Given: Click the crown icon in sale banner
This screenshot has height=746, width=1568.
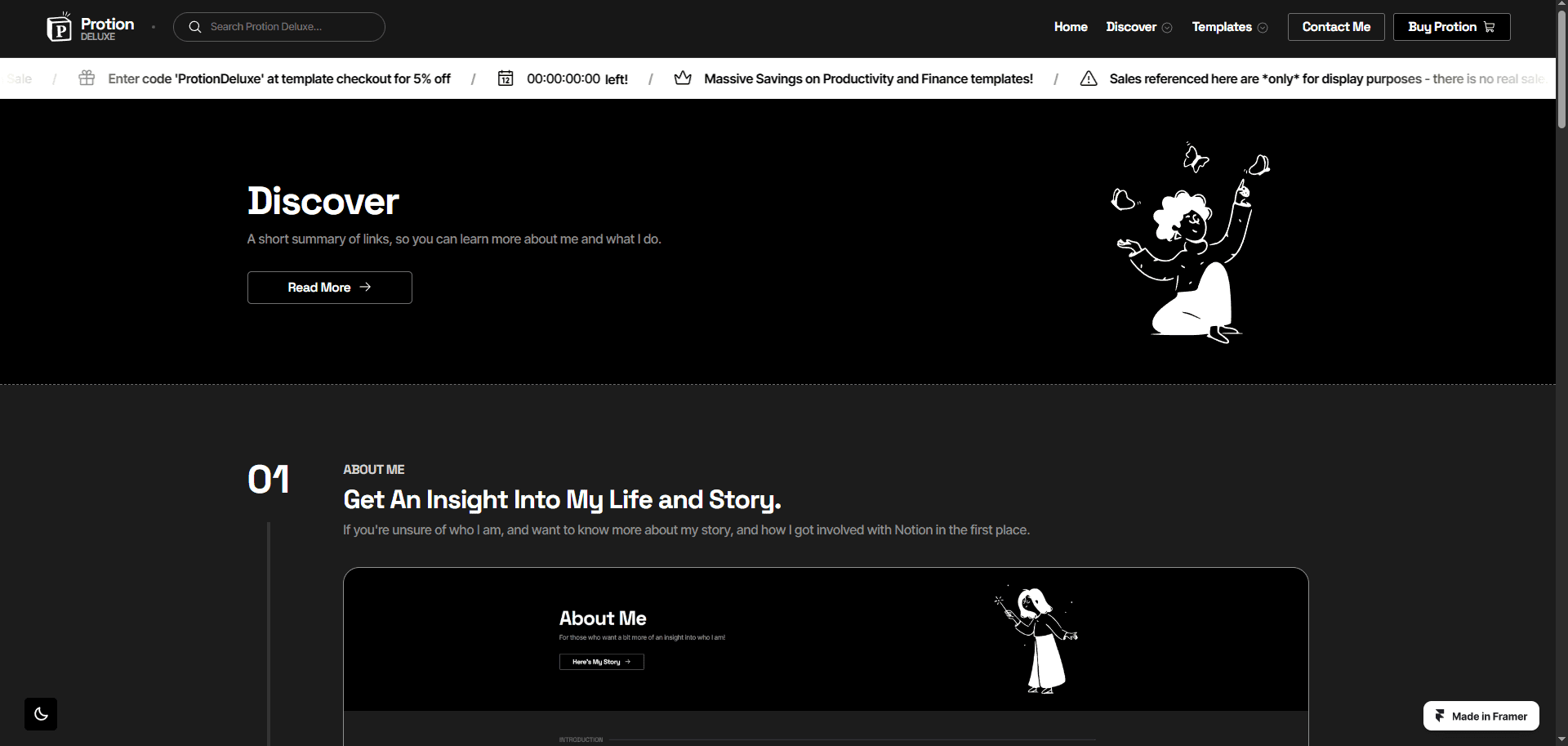Looking at the screenshot, I should (x=683, y=78).
